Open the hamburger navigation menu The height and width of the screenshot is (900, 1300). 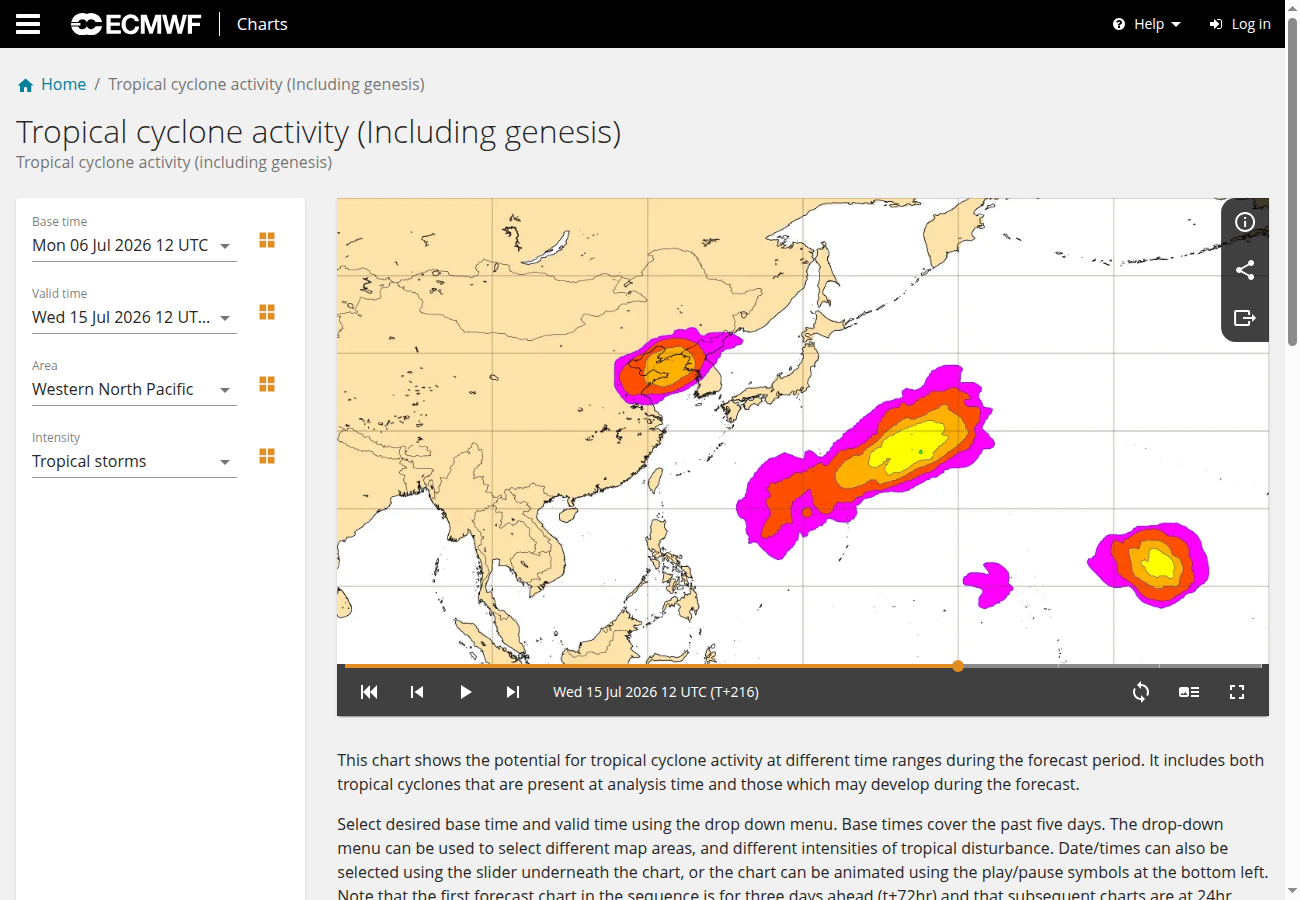(28, 24)
